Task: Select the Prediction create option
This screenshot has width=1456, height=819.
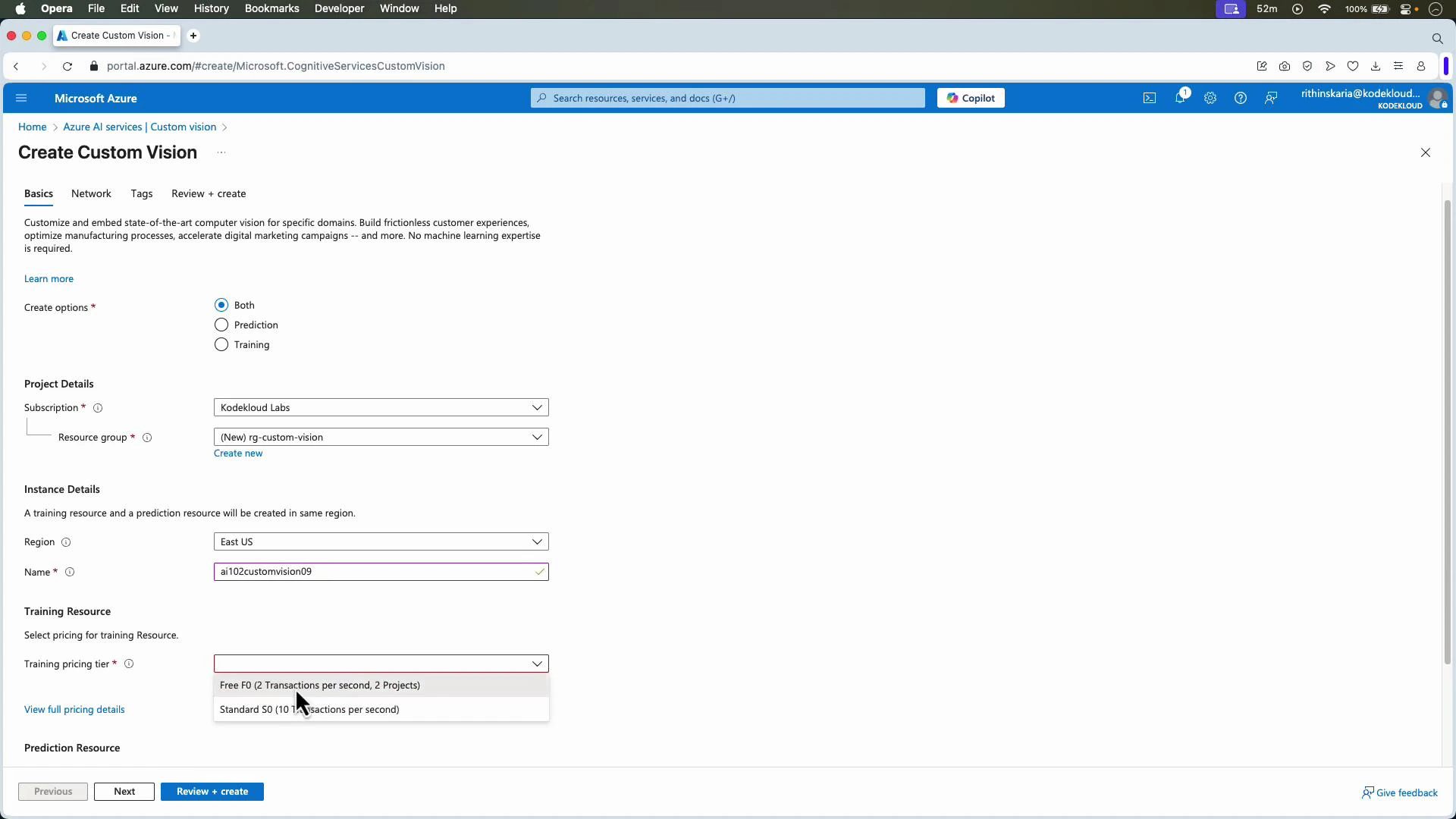Action: click(221, 325)
